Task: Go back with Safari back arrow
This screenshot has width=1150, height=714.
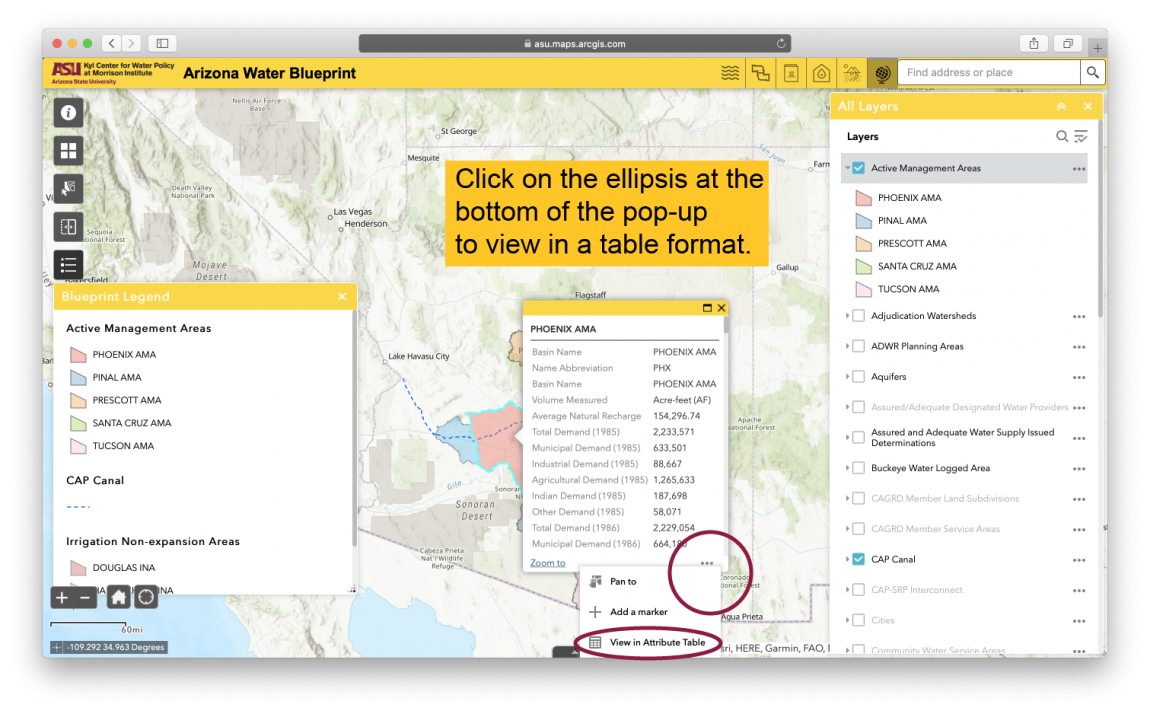Action: (111, 43)
